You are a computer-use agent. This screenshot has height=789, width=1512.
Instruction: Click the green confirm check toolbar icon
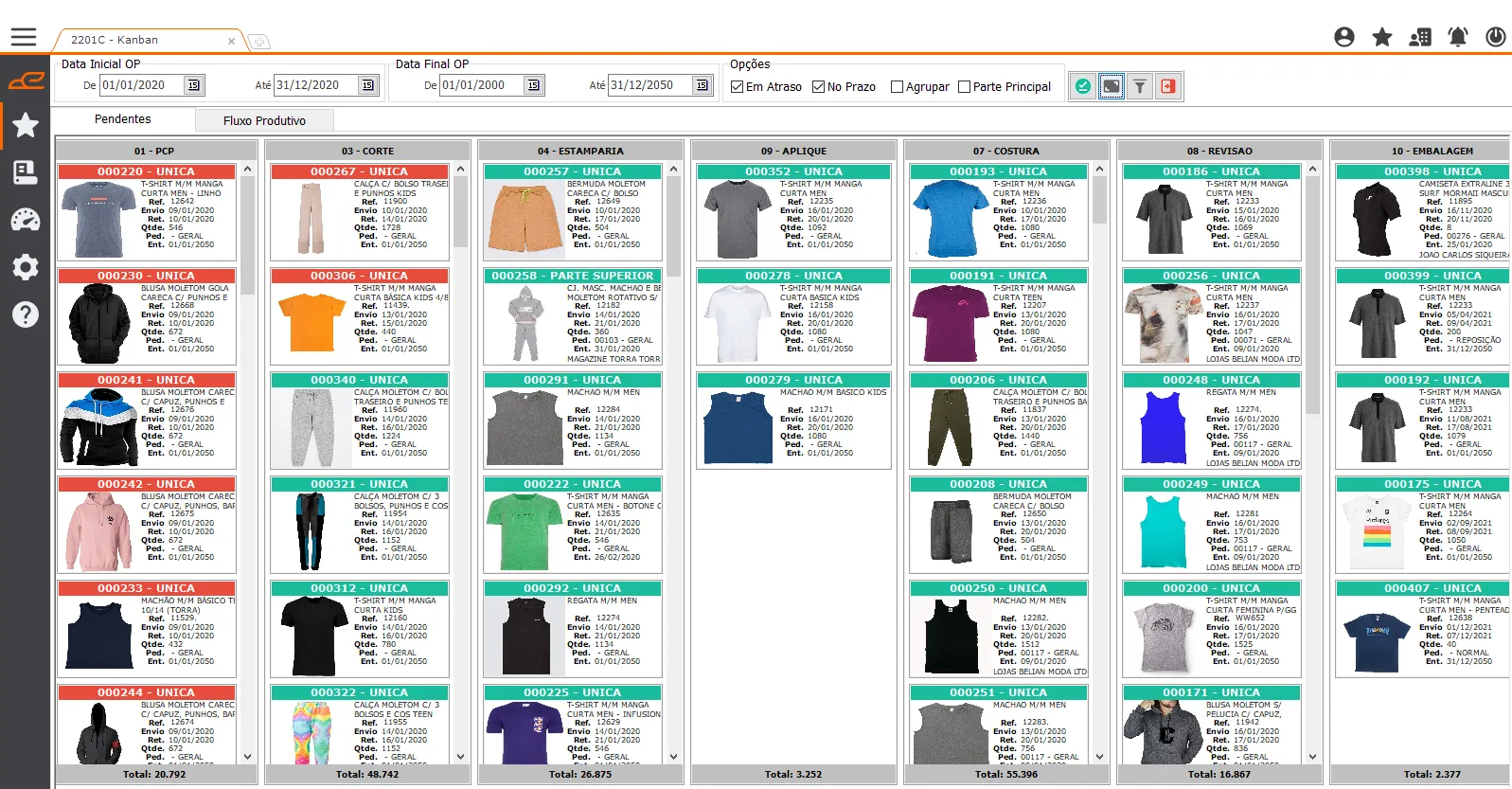(x=1083, y=86)
